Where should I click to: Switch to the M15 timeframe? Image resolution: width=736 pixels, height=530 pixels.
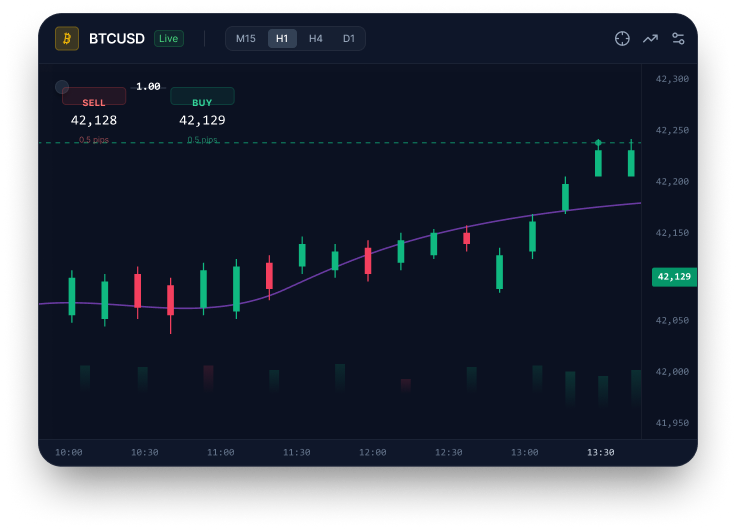pyautogui.click(x=246, y=38)
